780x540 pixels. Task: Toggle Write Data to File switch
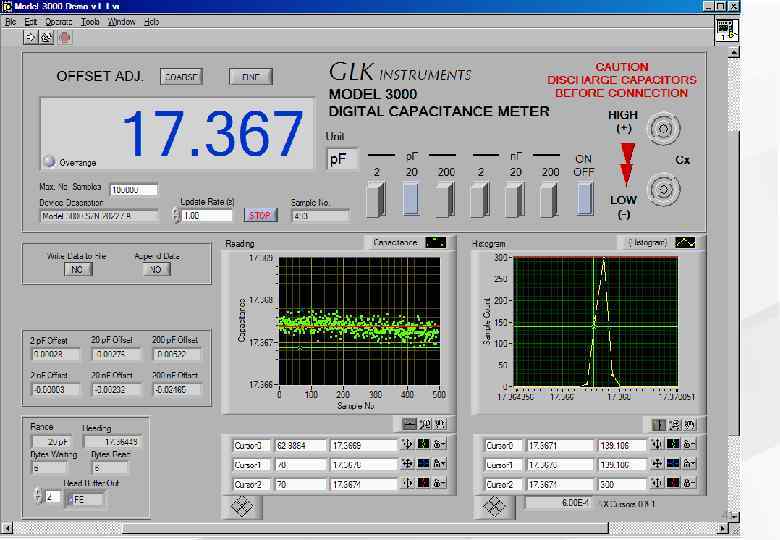[x=76, y=269]
